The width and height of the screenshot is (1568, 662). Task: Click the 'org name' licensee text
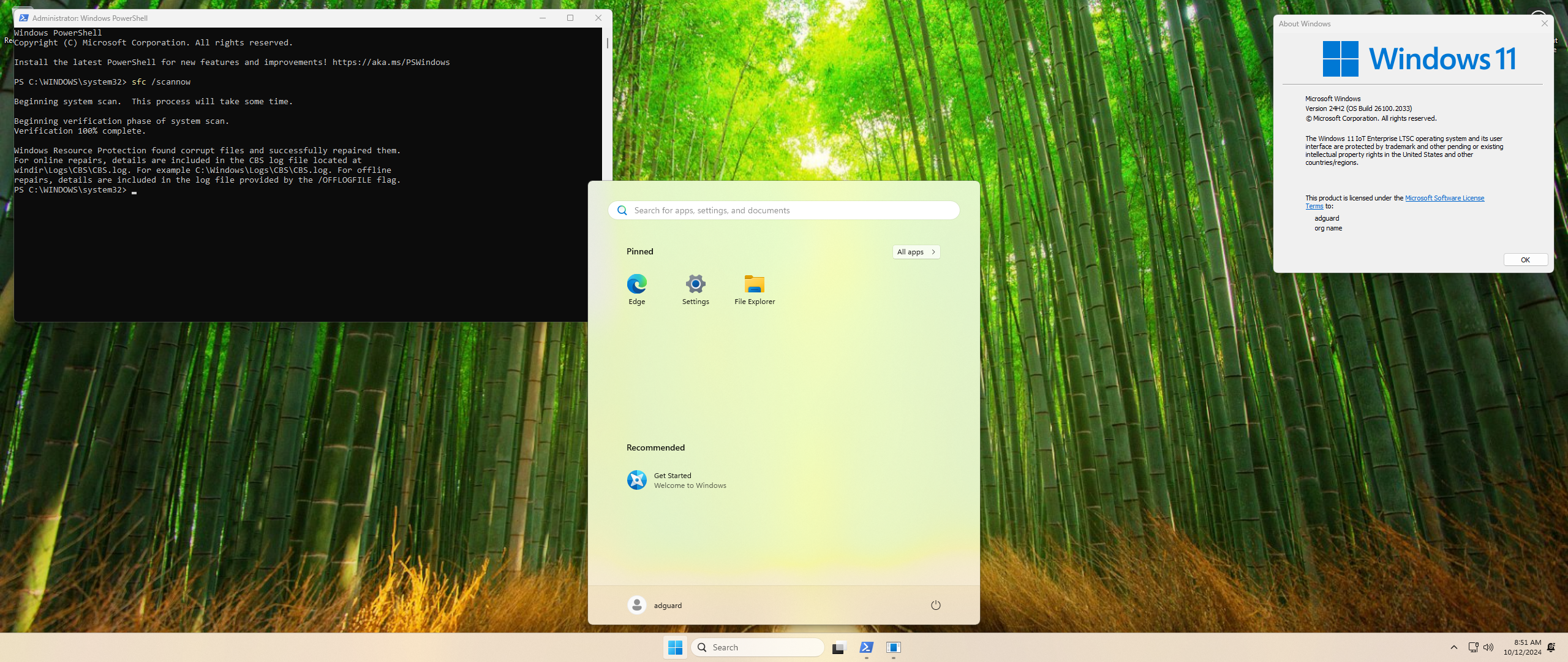coord(1328,228)
